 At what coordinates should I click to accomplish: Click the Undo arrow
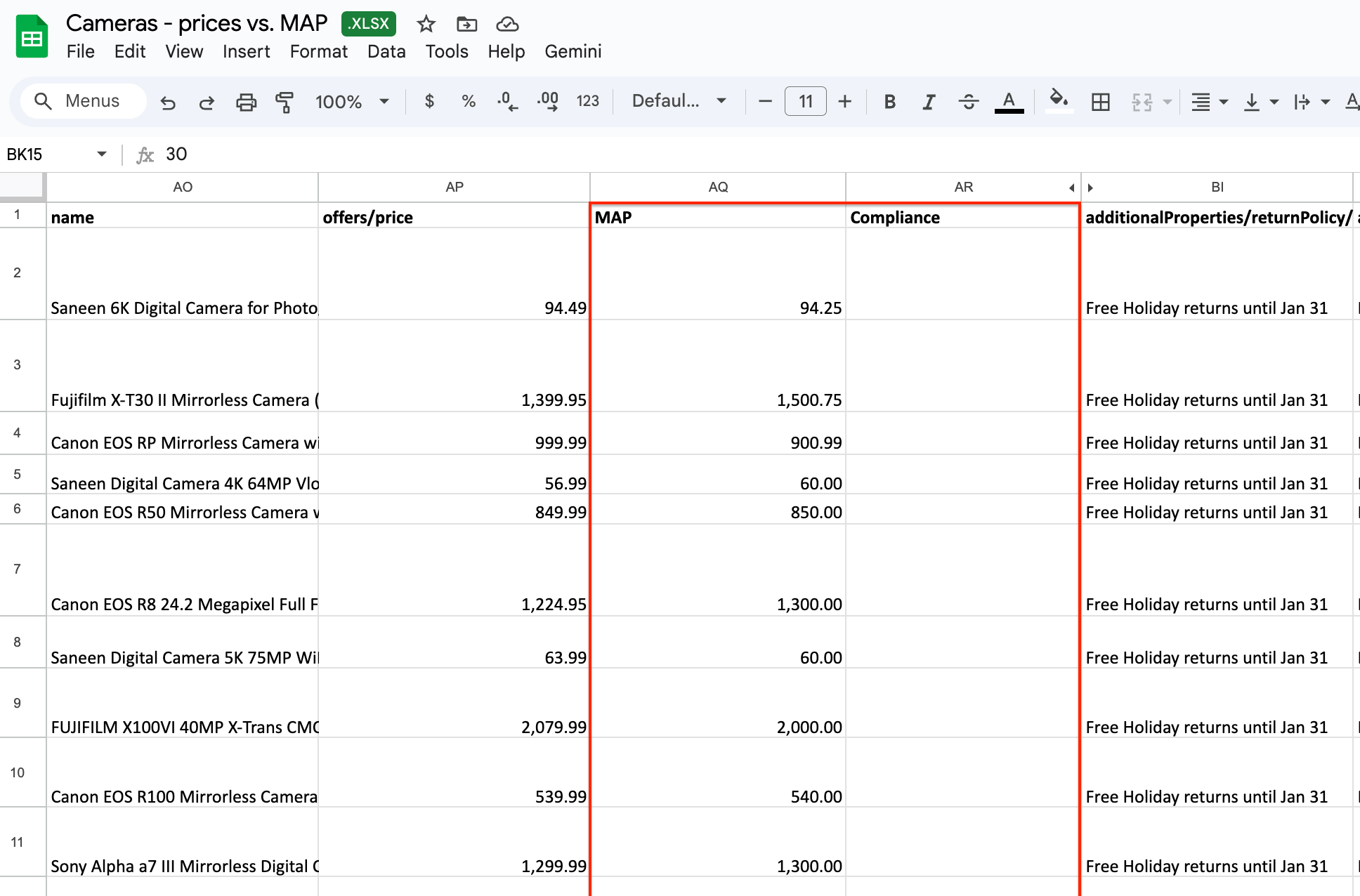point(167,101)
